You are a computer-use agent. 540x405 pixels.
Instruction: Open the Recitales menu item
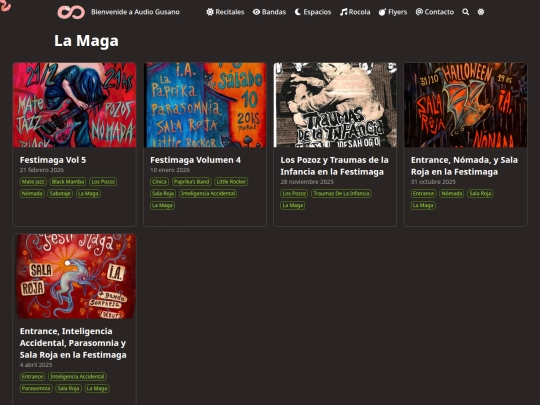[x=225, y=12]
